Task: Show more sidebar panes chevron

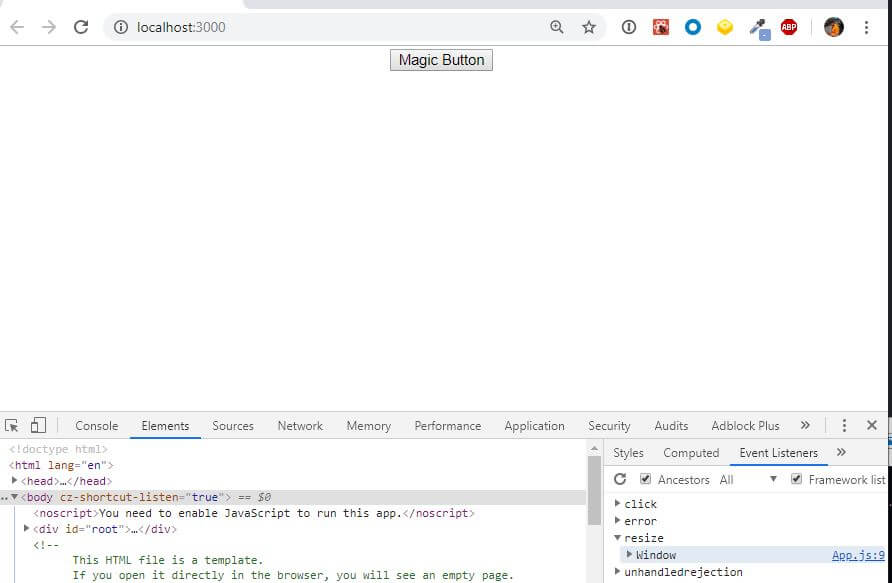Action: 841,452
